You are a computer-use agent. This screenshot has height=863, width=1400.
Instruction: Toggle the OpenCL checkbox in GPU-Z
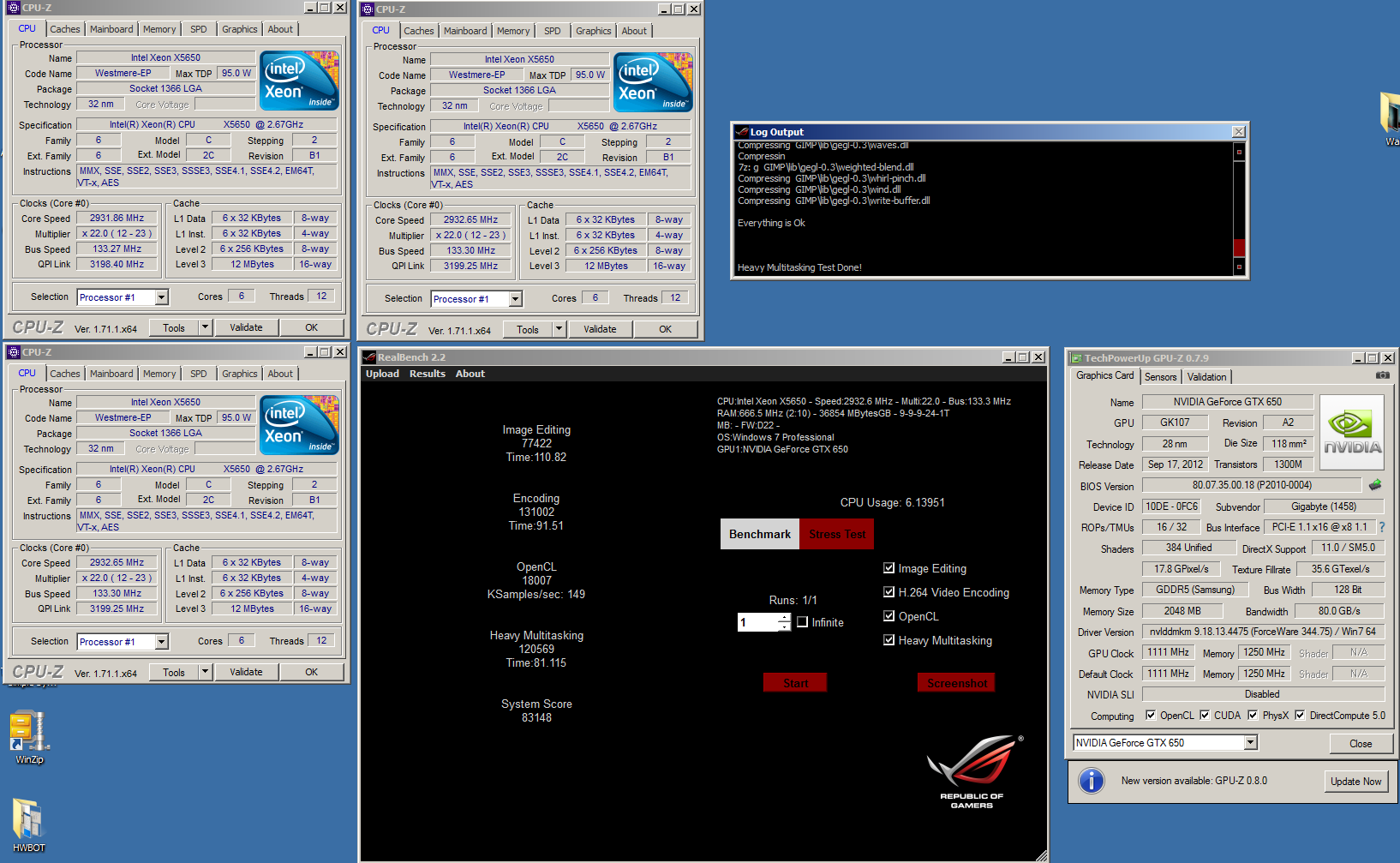click(x=1151, y=716)
